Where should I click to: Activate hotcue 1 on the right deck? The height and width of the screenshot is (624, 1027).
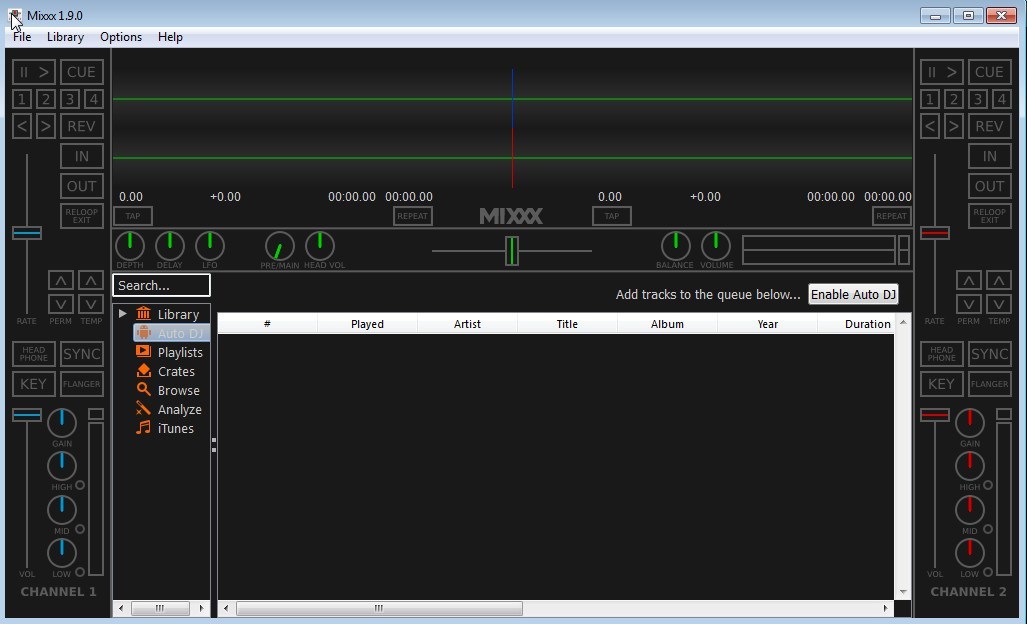point(928,98)
